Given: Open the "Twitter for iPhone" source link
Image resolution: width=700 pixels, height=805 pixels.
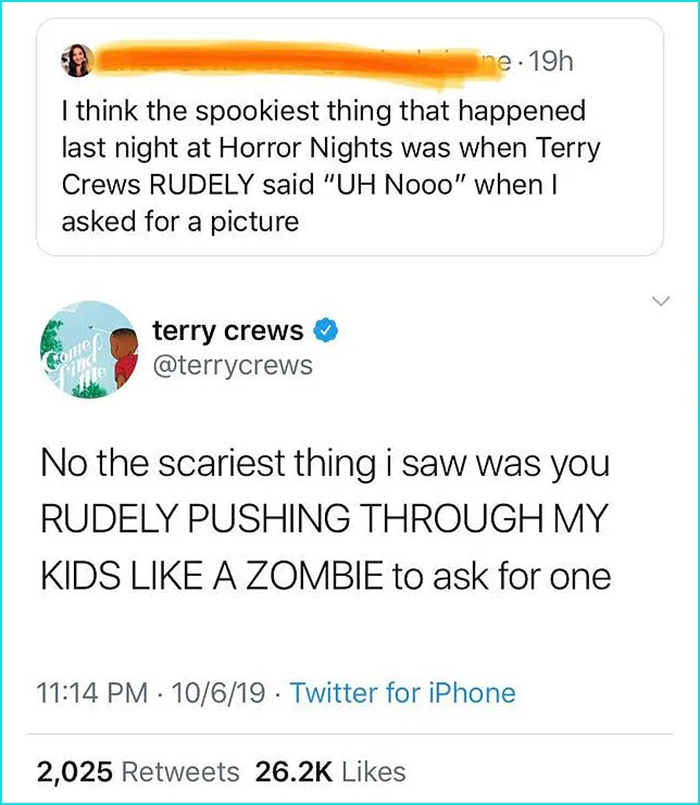Looking at the screenshot, I should [403, 693].
